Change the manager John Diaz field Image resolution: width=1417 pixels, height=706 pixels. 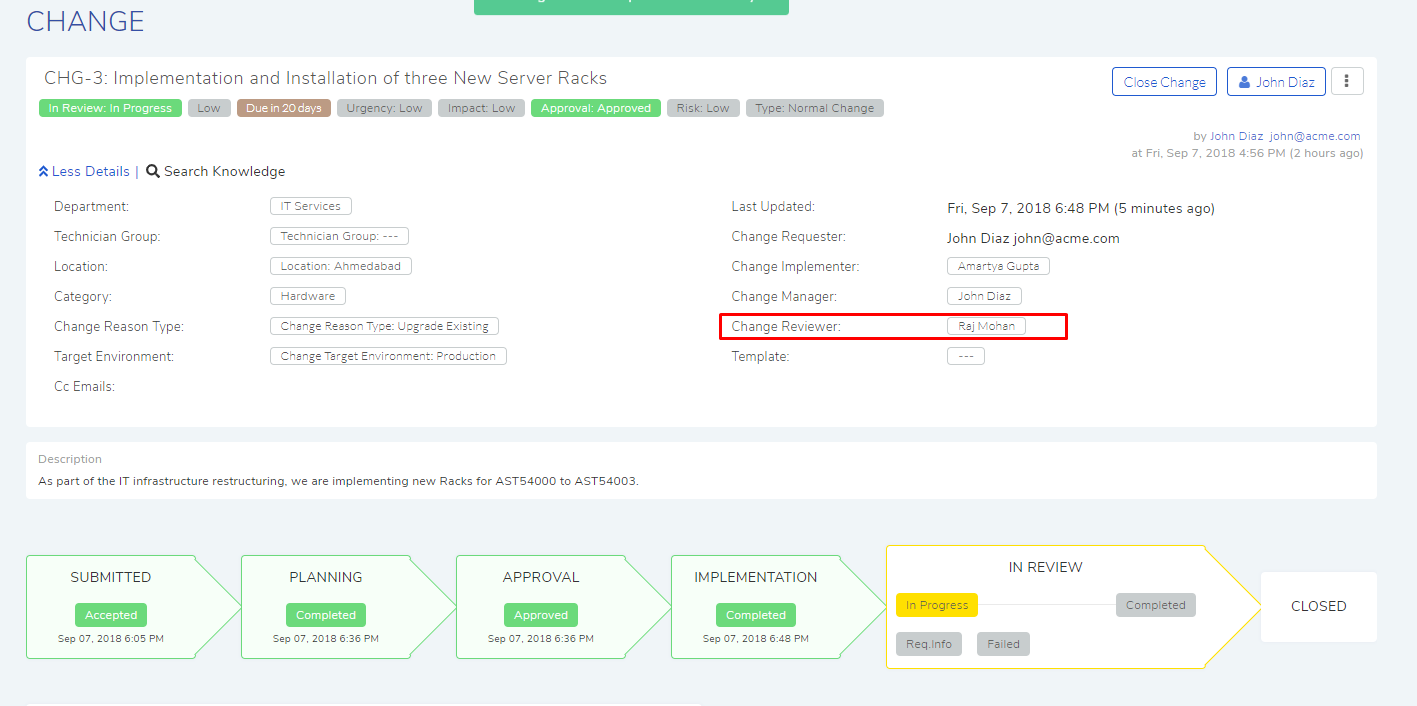tap(984, 296)
